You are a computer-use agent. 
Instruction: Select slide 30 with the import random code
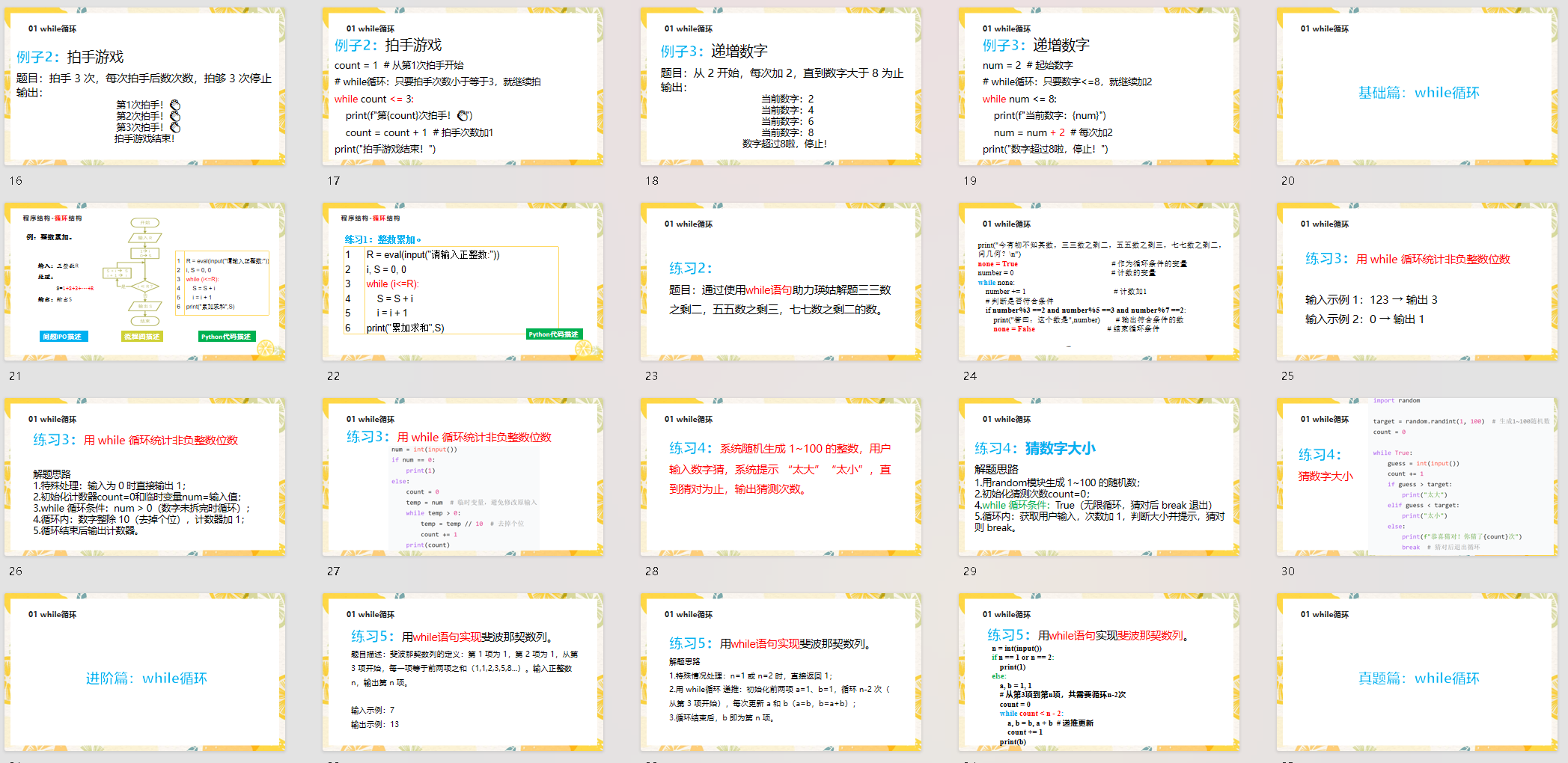(1417, 477)
